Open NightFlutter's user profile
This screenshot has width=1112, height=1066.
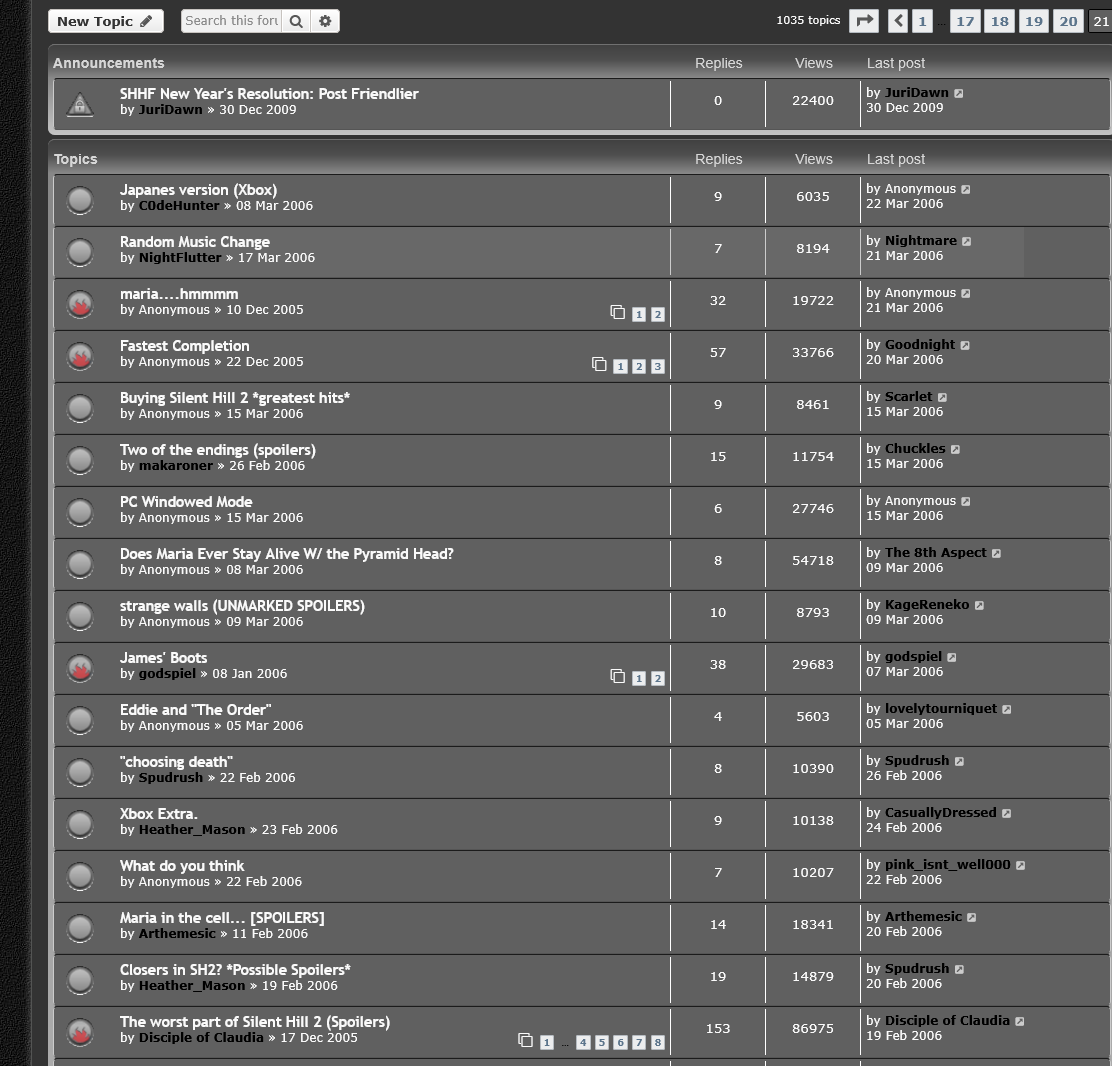point(180,257)
